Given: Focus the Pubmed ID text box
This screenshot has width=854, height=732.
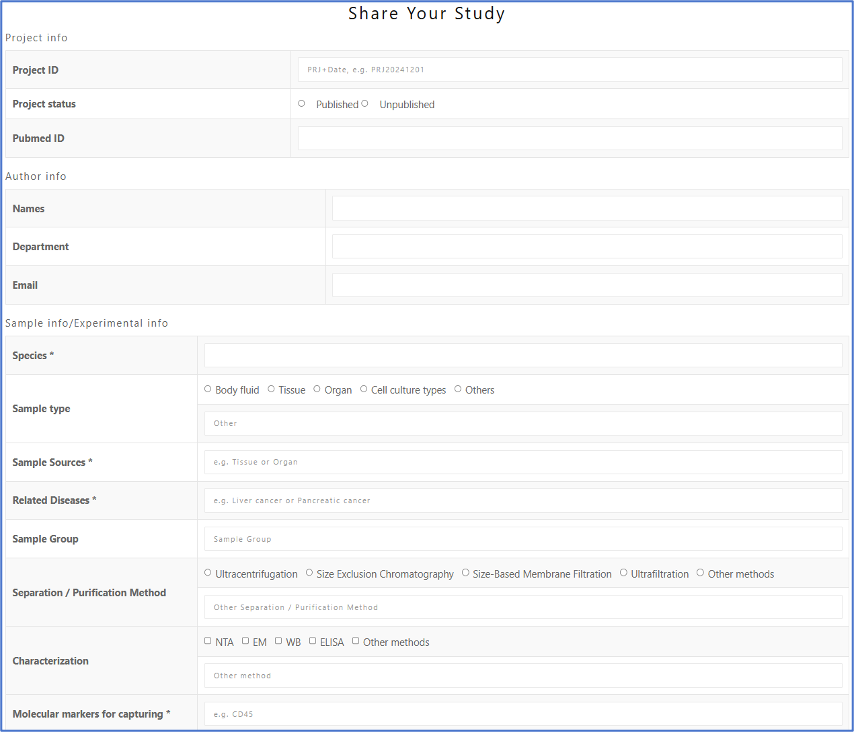Looking at the screenshot, I should click(570, 139).
